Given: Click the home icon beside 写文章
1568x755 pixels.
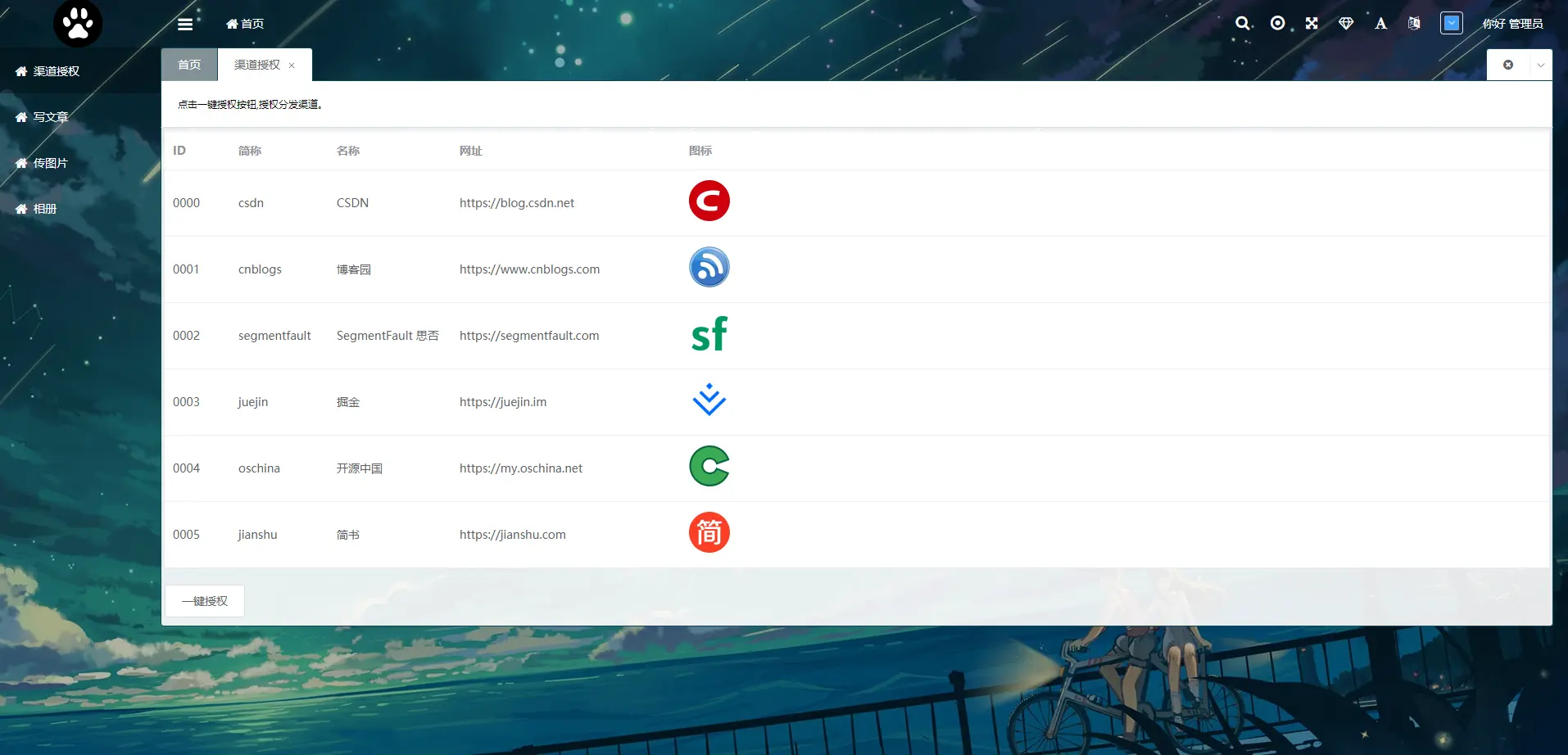Looking at the screenshot, I should pyautogui.click(x=21, y=117).
